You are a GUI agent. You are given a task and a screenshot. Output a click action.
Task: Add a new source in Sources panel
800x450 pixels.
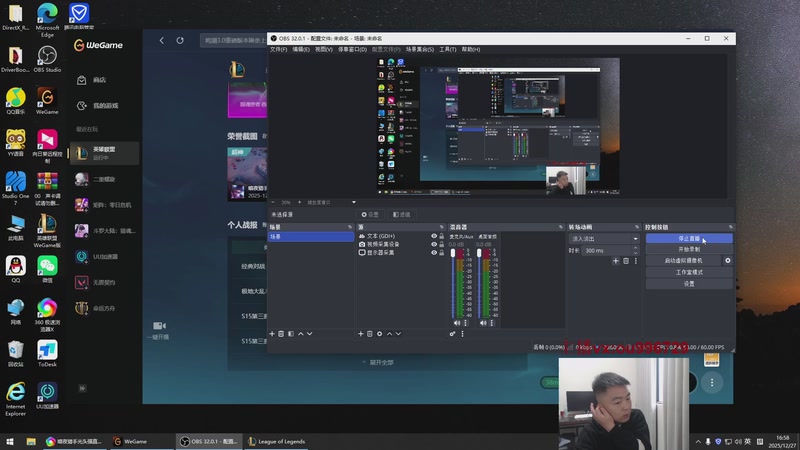click(x=361, y=334)
